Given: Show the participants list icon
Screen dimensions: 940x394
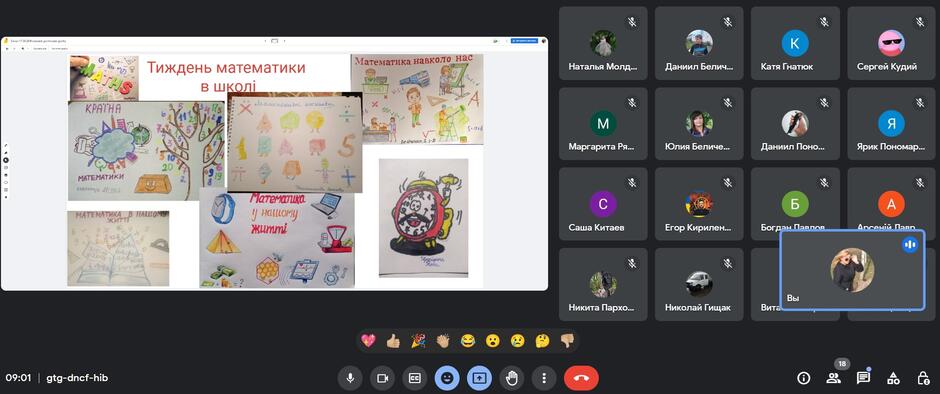Looking at the screenshot, I should tap(833, 378).
